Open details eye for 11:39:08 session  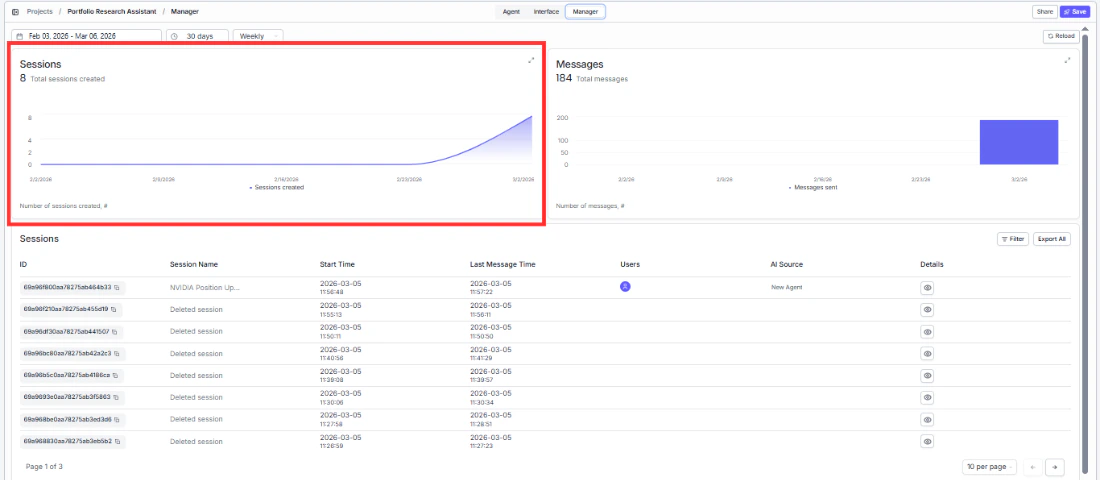coord(927,375)
